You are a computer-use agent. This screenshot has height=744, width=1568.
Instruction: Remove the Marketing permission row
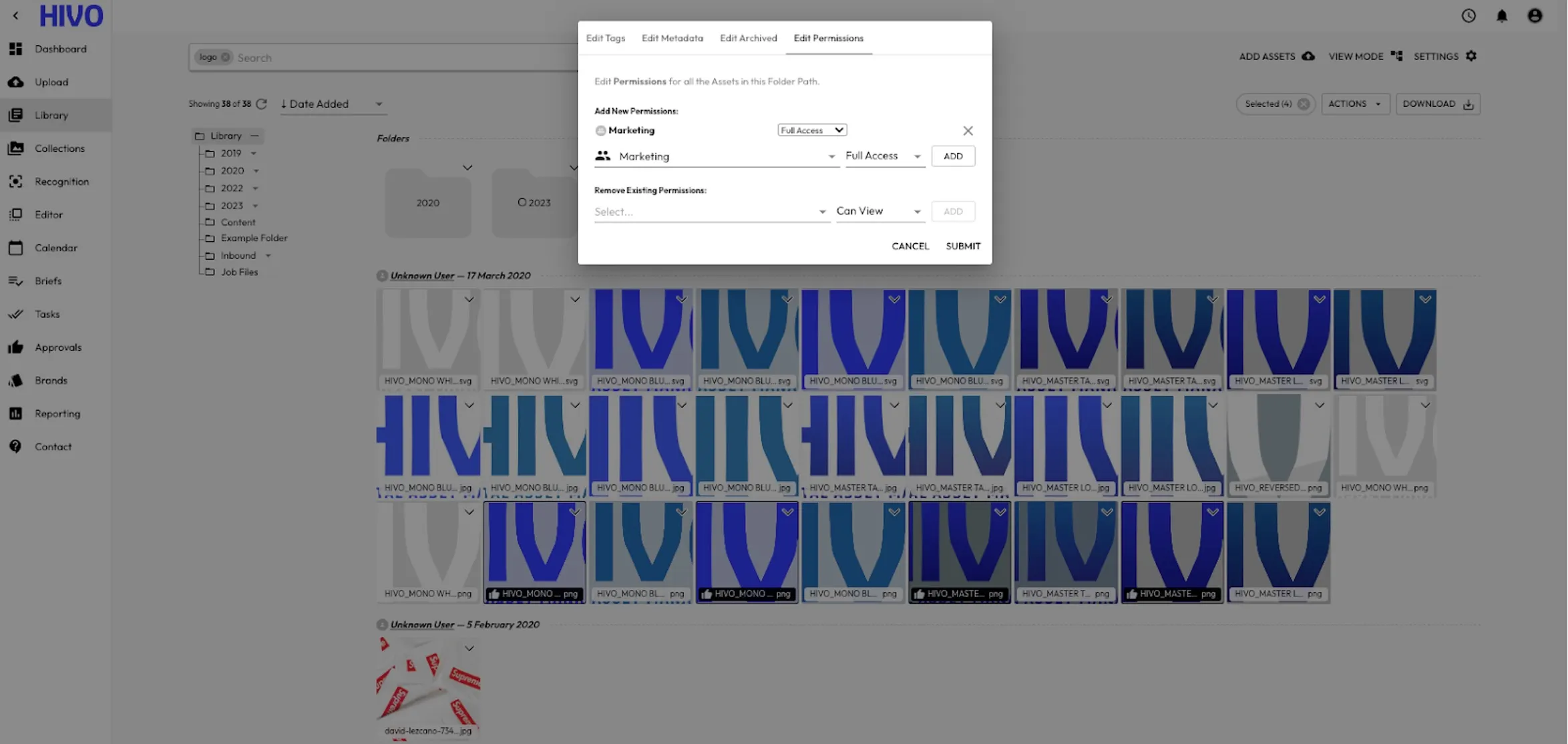[x=968, y=131]
